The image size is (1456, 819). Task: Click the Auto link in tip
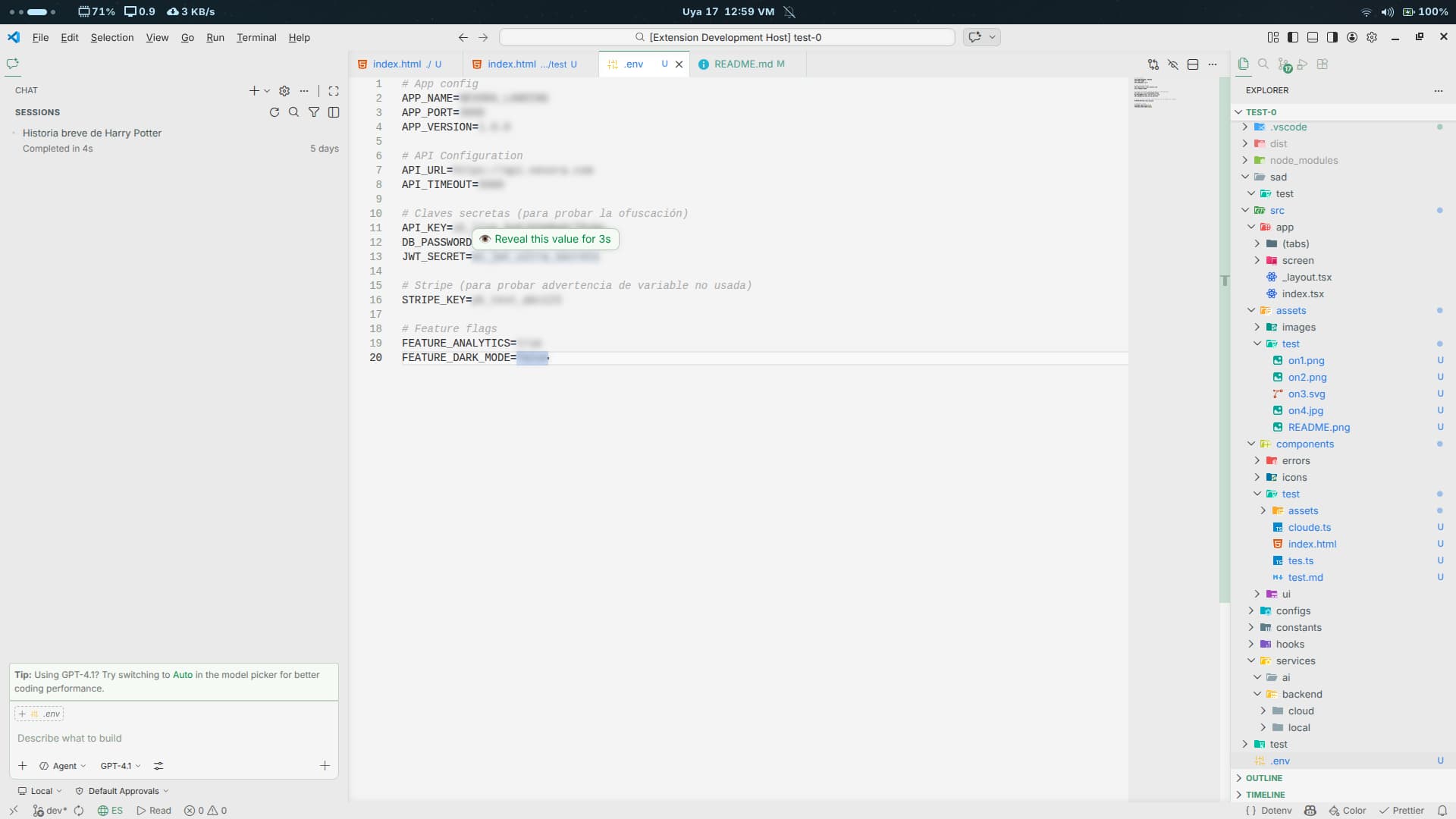(x=183, y=675)
